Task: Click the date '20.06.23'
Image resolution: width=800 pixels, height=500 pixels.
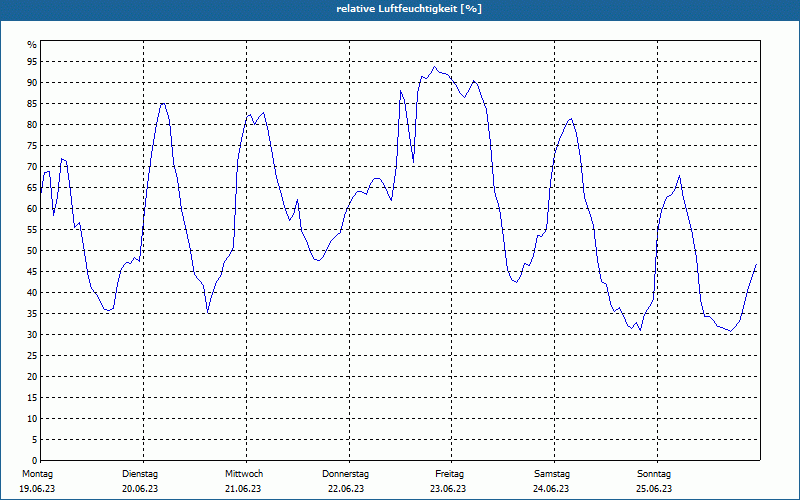Action: click(140, 489)
